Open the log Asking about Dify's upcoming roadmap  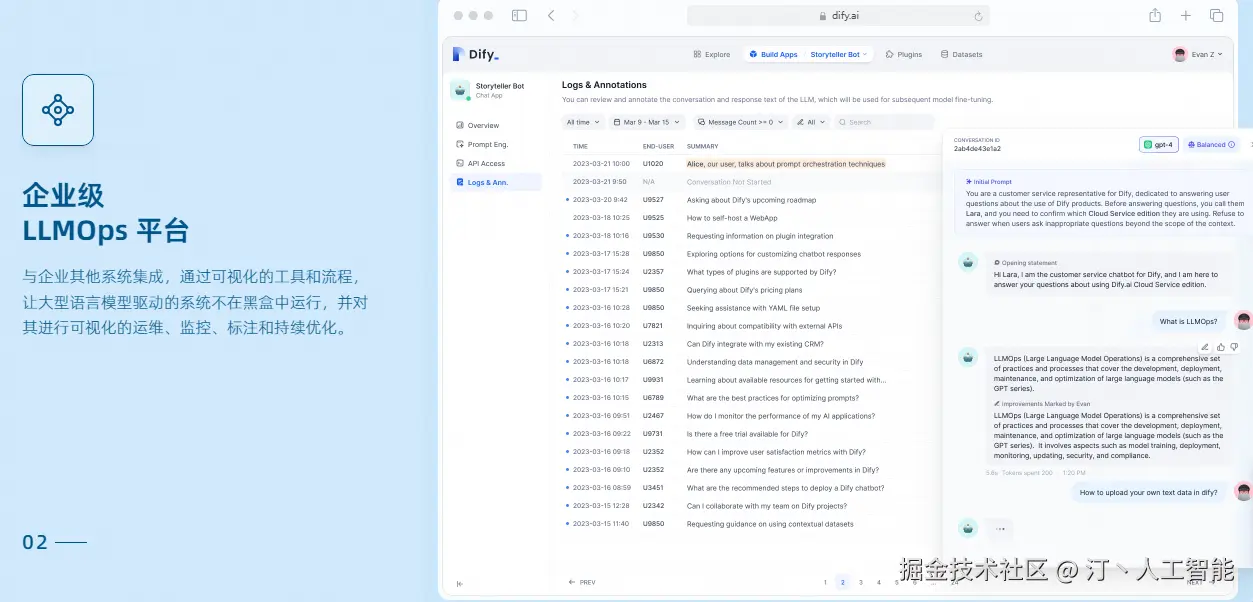(751, 200)
